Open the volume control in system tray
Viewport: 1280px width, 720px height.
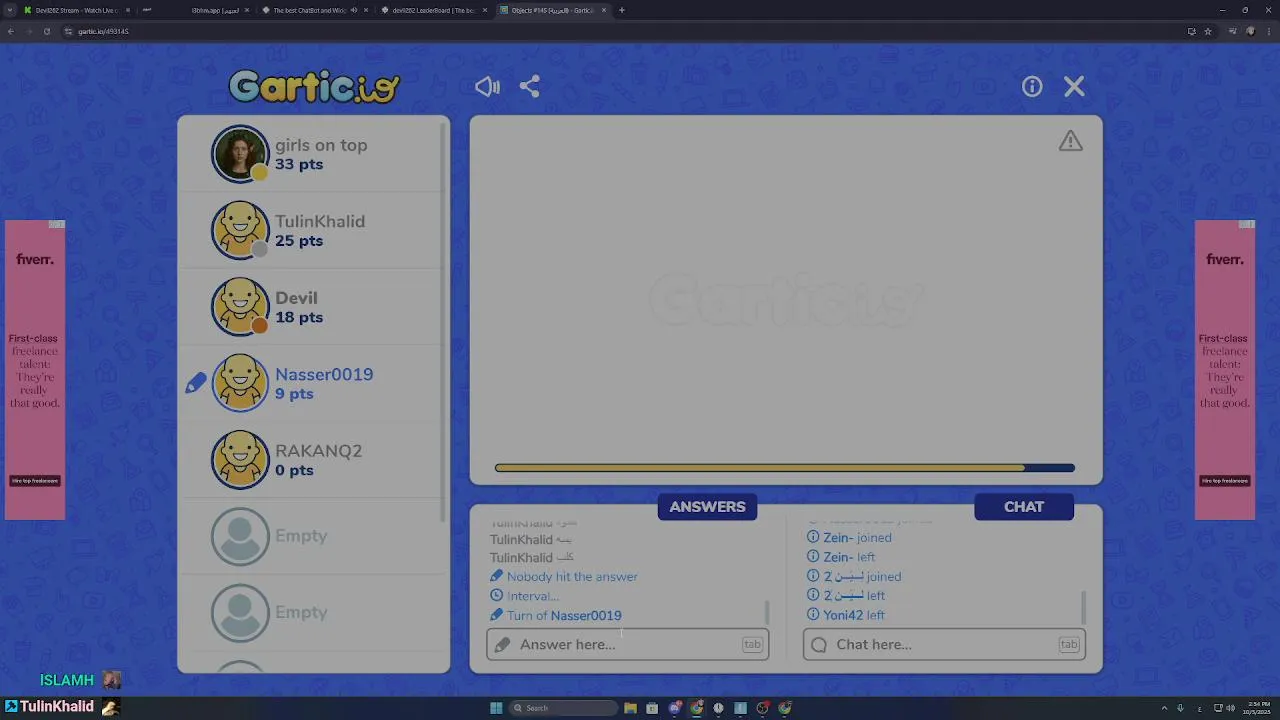pos(1230,708)
